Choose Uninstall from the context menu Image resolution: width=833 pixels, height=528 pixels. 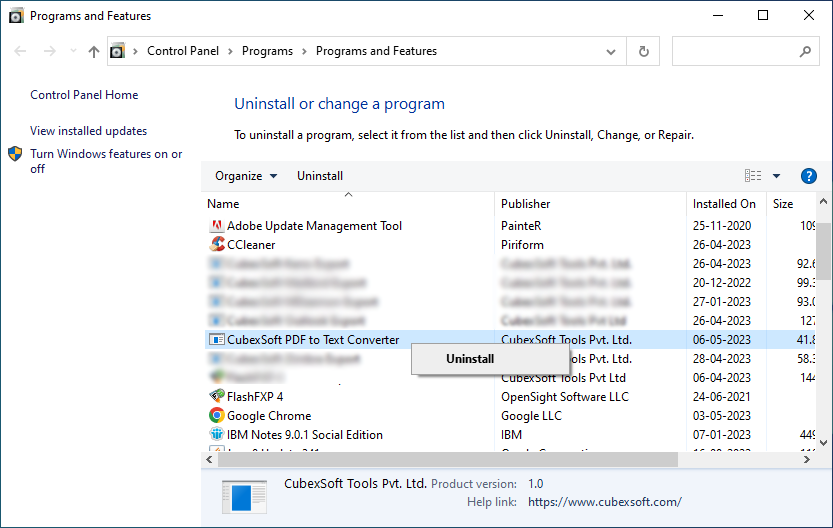[490, 359]
